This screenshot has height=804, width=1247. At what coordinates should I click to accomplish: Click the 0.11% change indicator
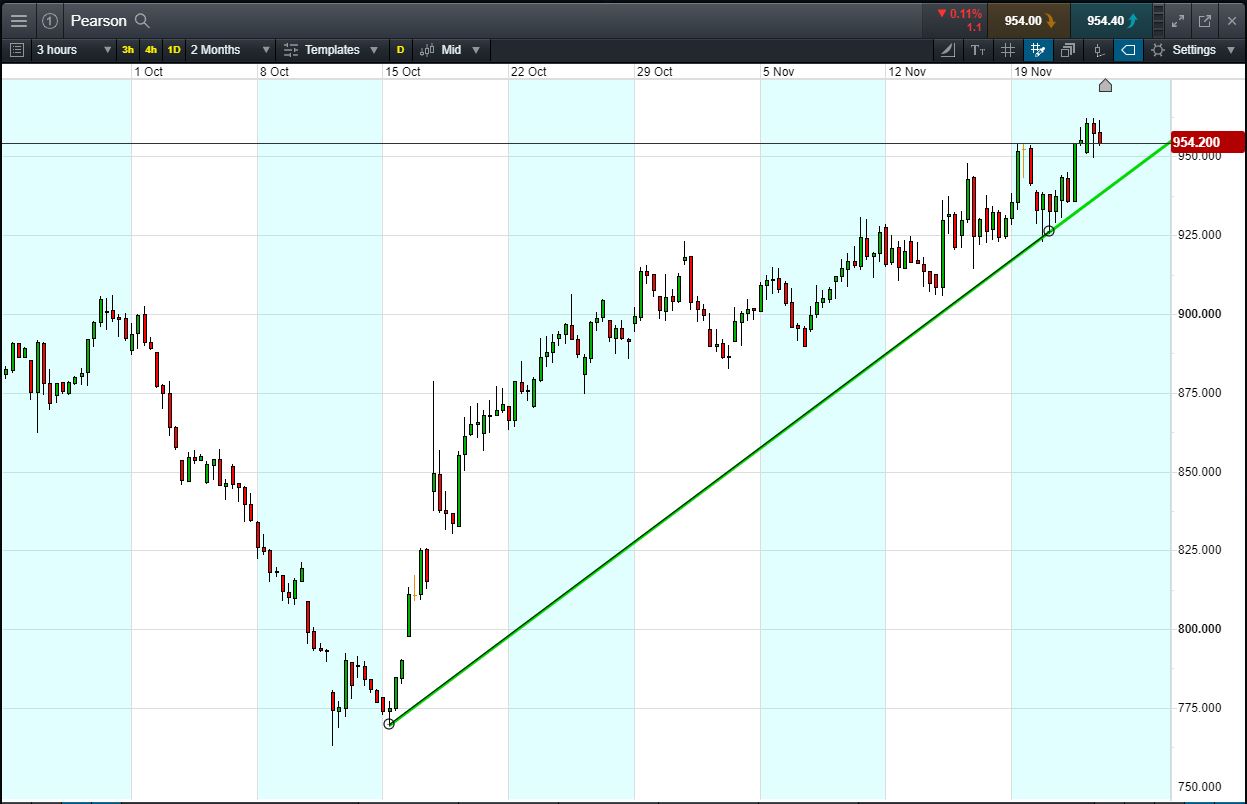tap(959, 14)
